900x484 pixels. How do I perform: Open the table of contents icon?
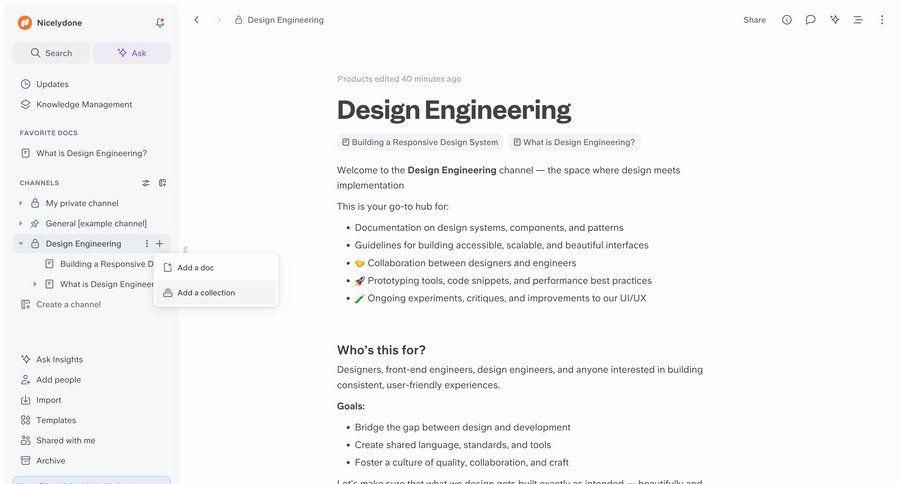(x=858, y=20)
